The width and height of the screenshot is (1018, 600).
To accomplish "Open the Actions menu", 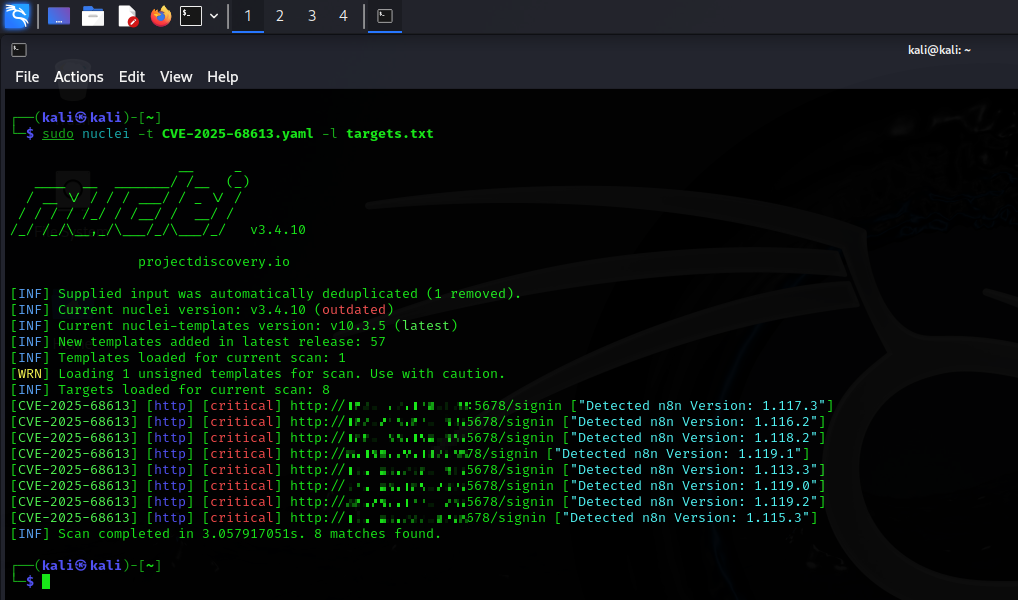I will pyautogui.click(x=79, y=77).
